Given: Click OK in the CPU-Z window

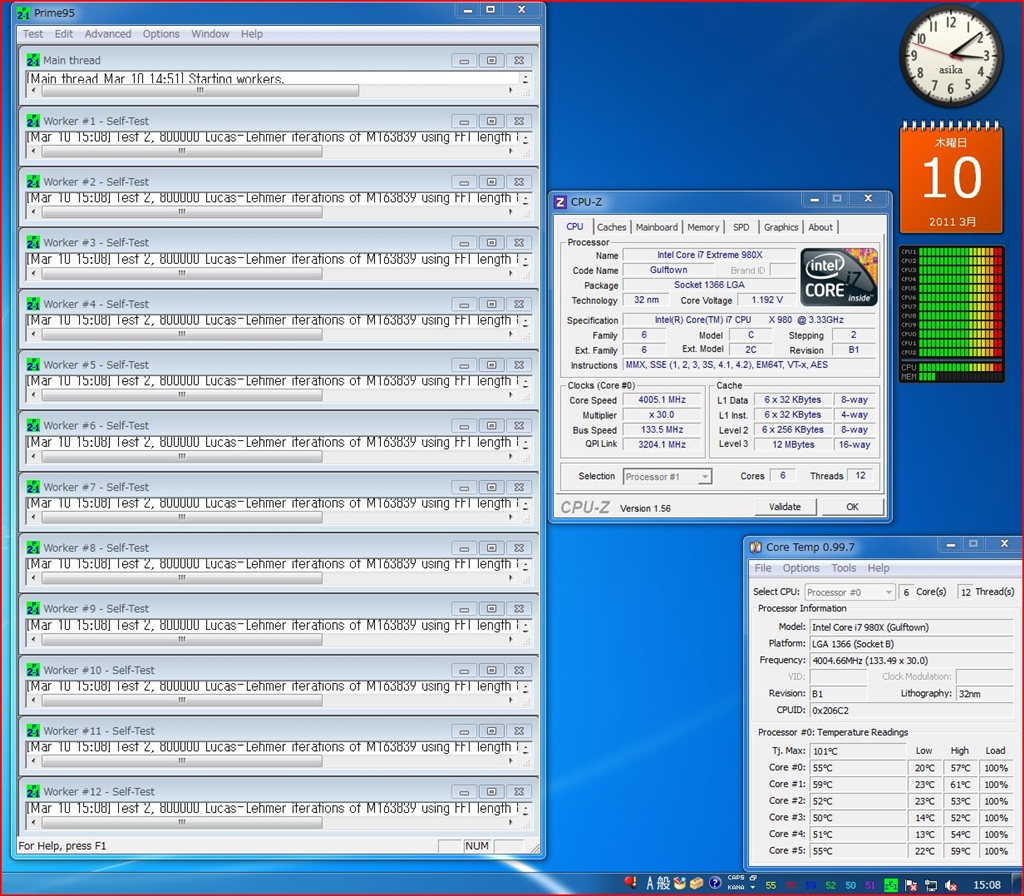Looking at the screenshot, I should [x=852, y=506].
